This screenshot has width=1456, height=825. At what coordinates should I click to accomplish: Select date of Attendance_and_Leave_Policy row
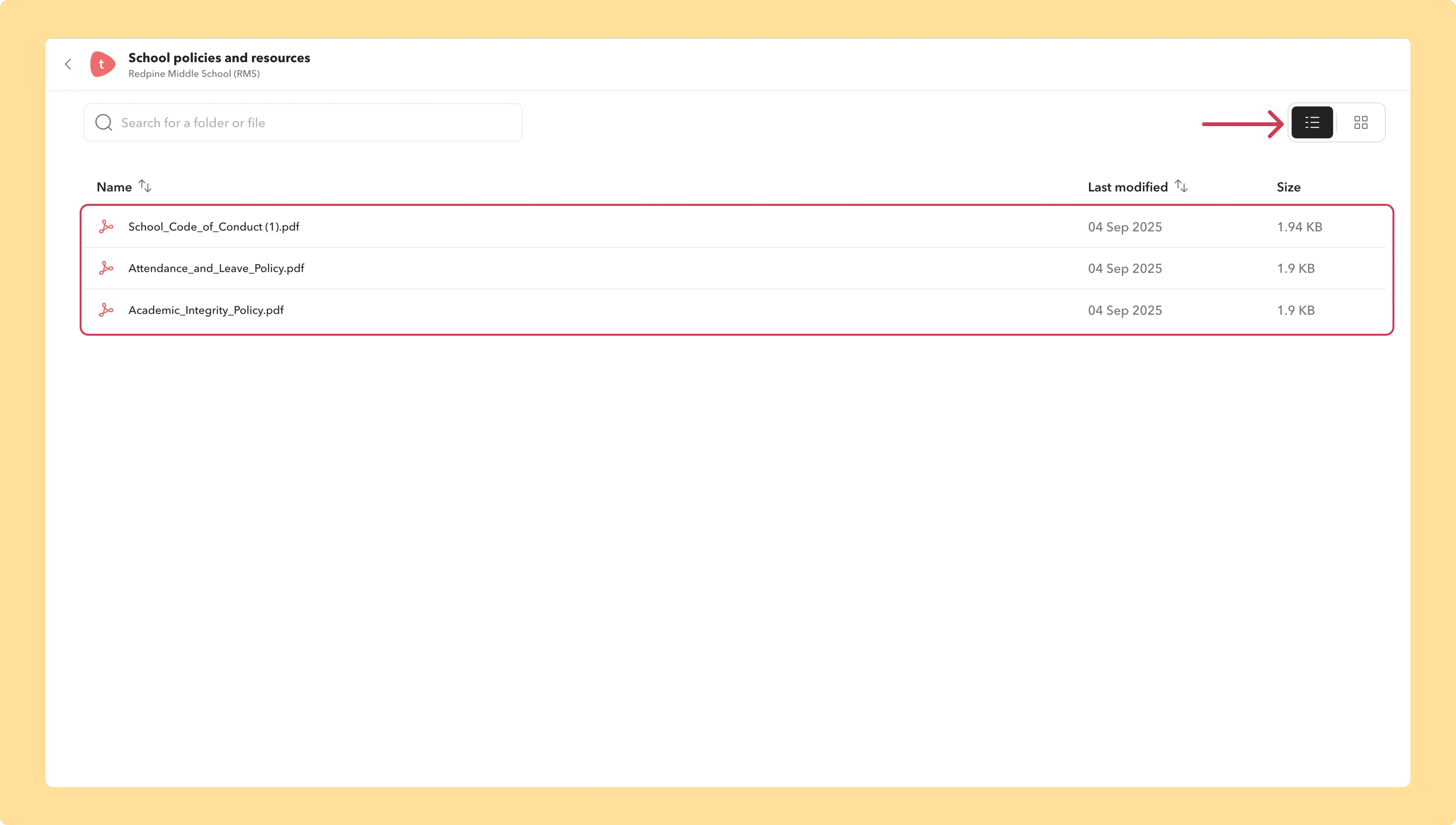(1125, 268)
